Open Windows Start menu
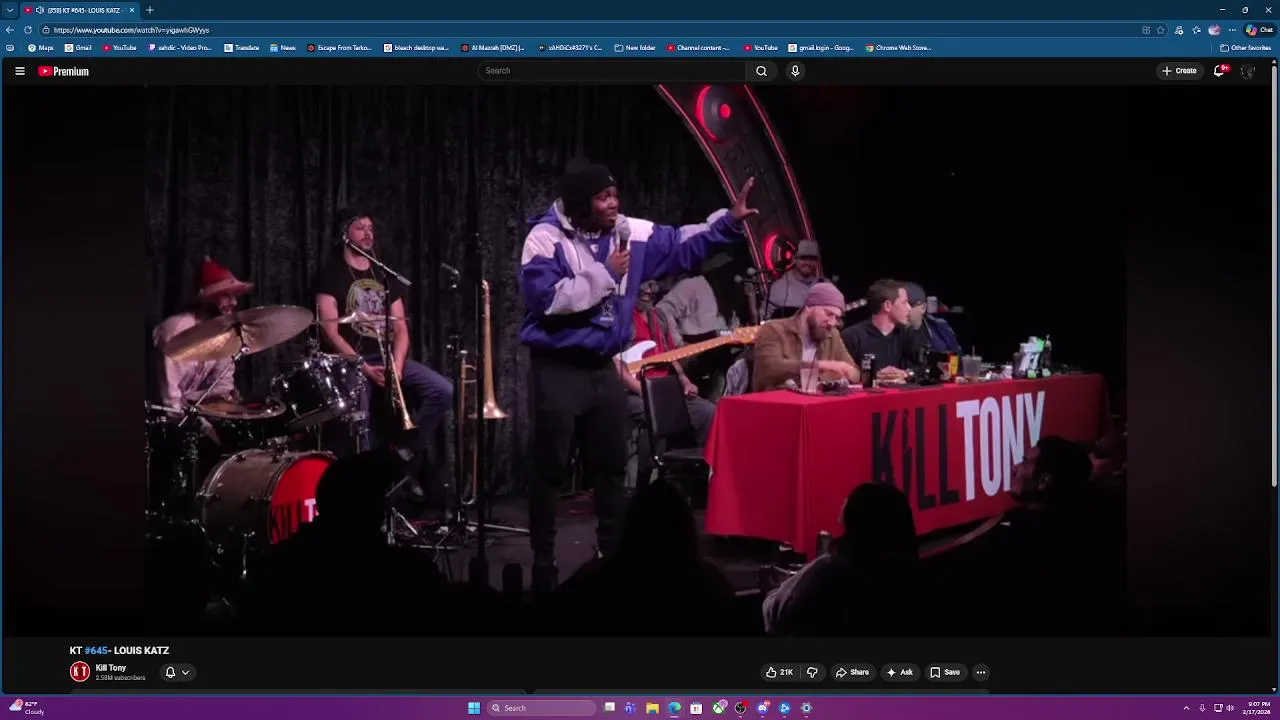The image size is (1280, 720). [x=474, y=708]
